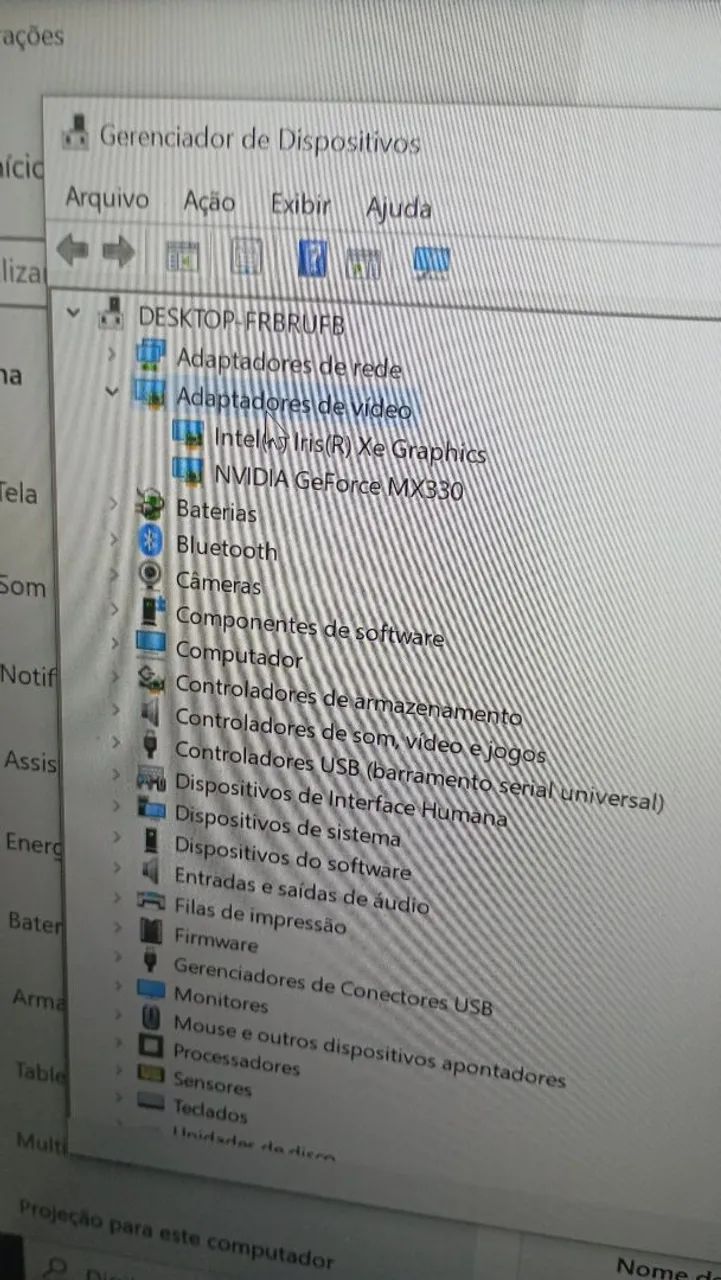Image resolution: width=721 pixels, height=1280 pixels.
Task: Open the Arquivo menu
Action: [x=107, y=199]
